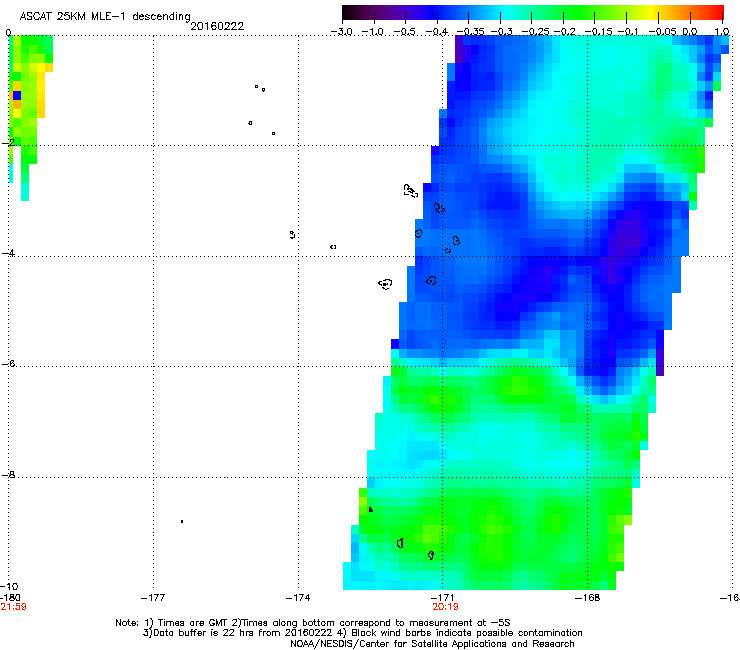
Task: Select the "-171" longitude axis label
Action: 442,598
